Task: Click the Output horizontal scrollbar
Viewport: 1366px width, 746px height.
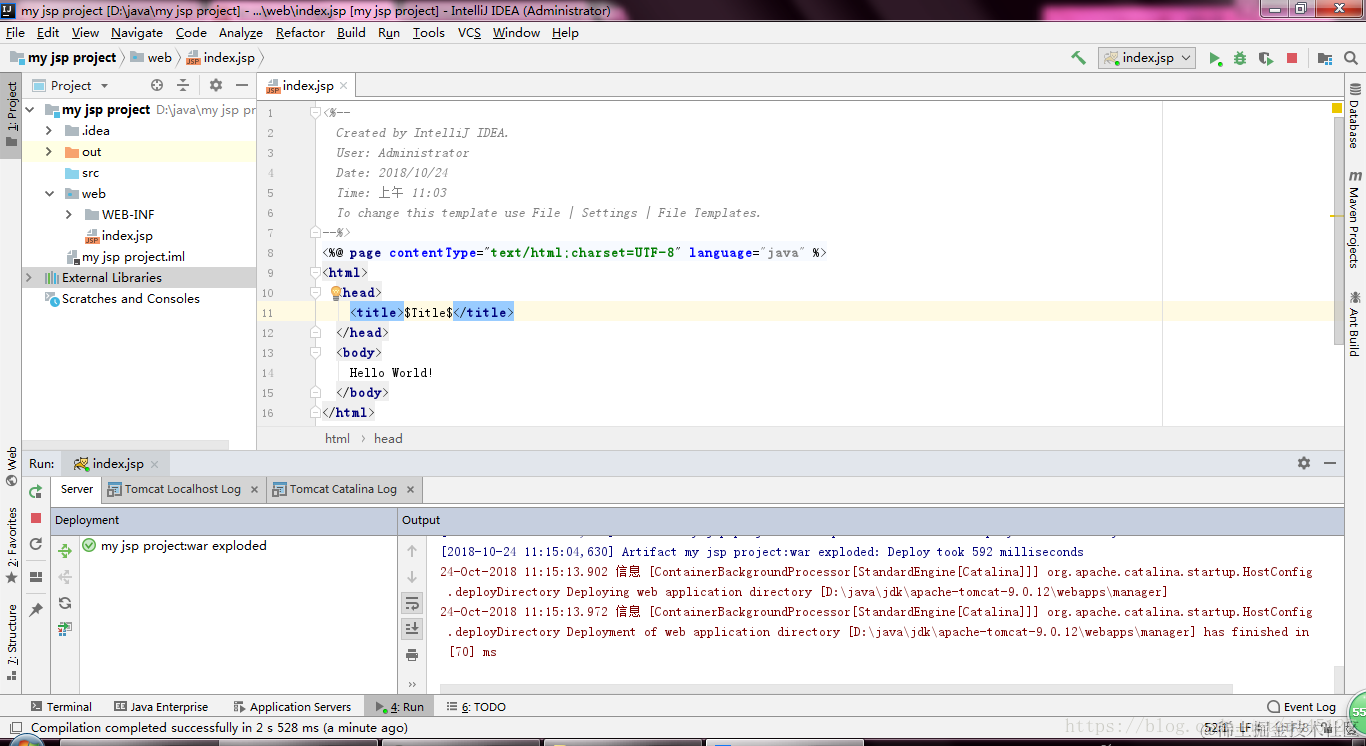Action: coord(835,688)
